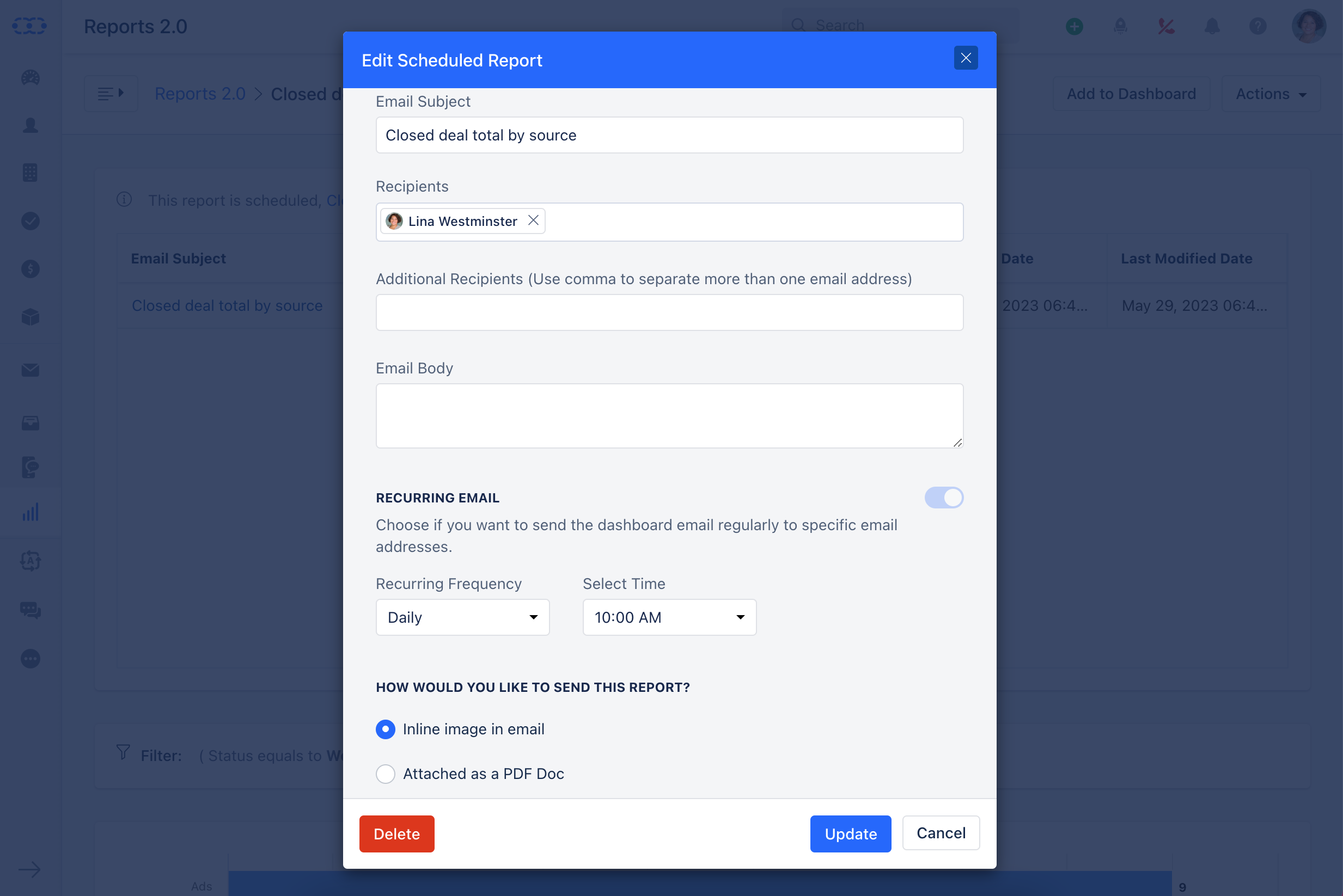This screenshot has height=896, width=1343.
Task: Remove Lina Westminster from recipients
Action: [x=533, y=220]
